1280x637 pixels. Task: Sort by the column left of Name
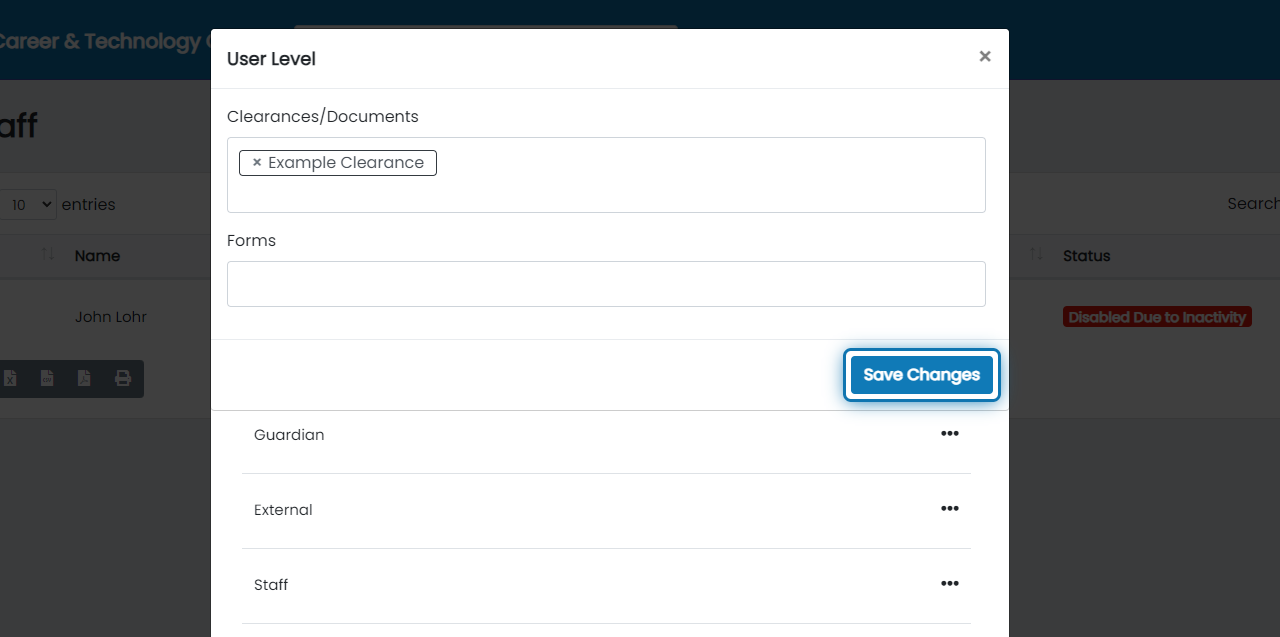48,255
